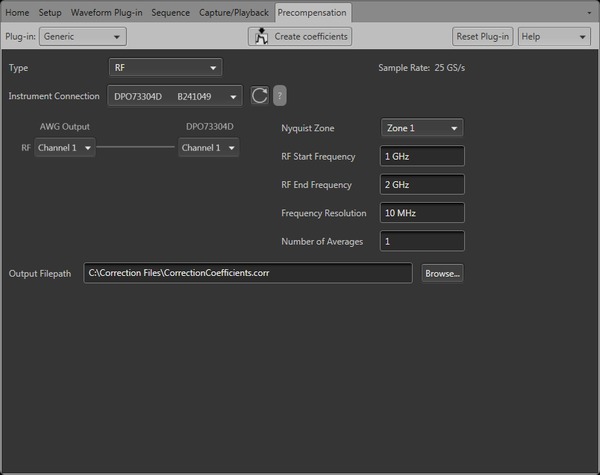
Task: Open the Capture/Playback tab
Action: point(234,12)
